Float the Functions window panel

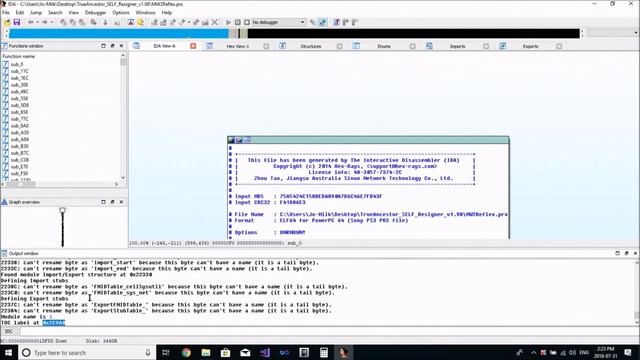pos(112,46)
